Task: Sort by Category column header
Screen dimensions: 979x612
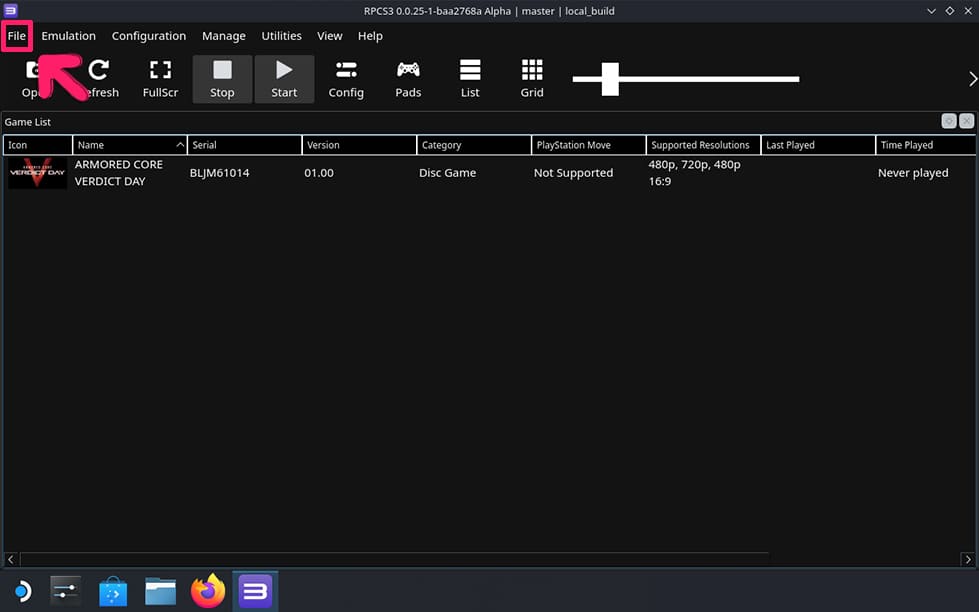Action: pos(475,145)
